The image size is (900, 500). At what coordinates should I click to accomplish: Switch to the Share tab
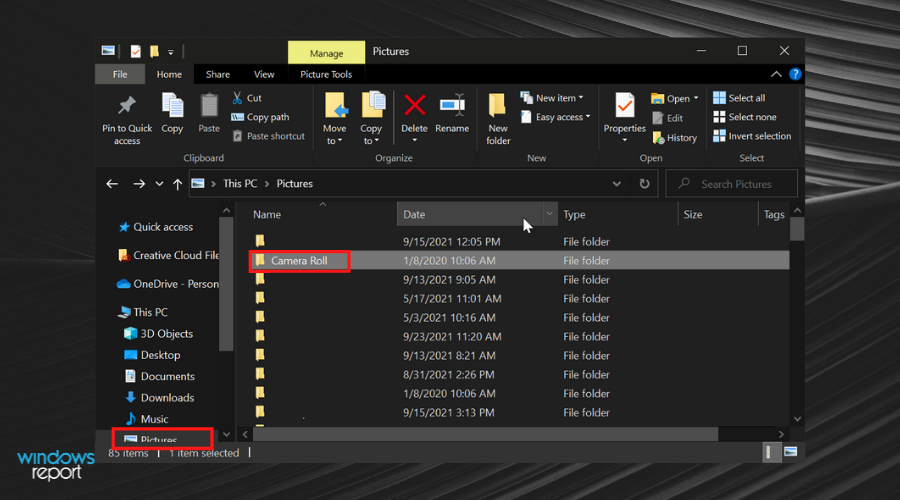coord(218,74)
